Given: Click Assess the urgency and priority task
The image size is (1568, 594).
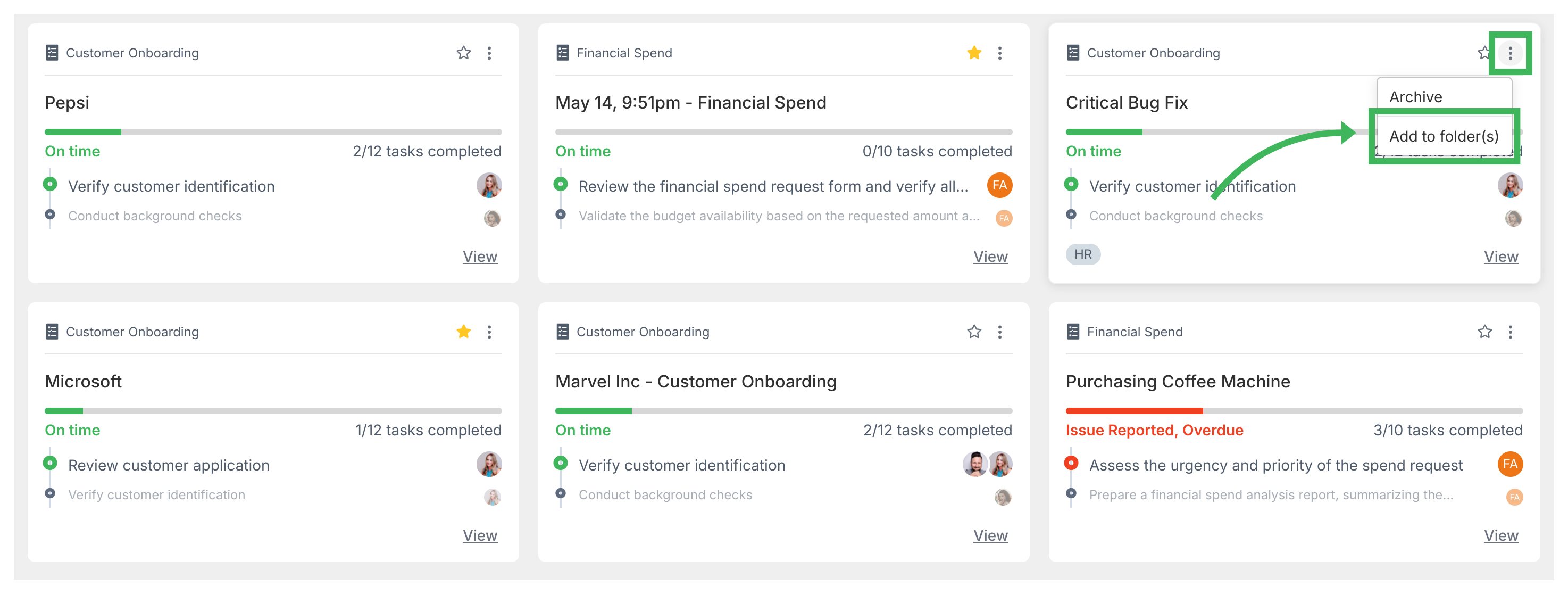Looking at the screenshot, I should [x=1276, y=465].
